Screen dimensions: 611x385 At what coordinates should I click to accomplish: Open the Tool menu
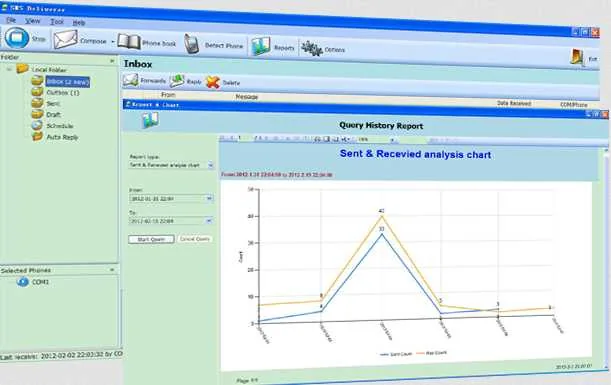57,21
